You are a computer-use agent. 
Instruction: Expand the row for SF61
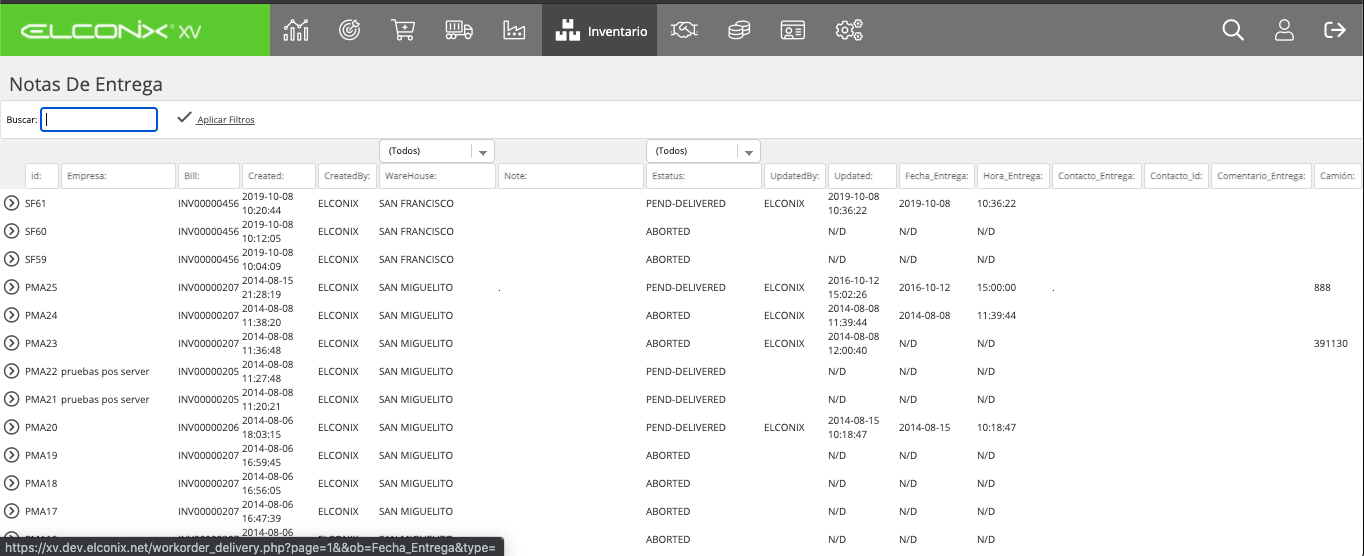tap(12, 203)
